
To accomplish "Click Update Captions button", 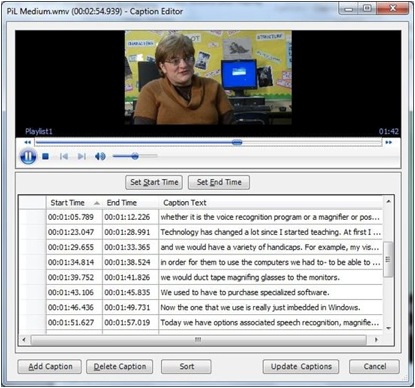I will pyautogui.click(x=301, y=367).
